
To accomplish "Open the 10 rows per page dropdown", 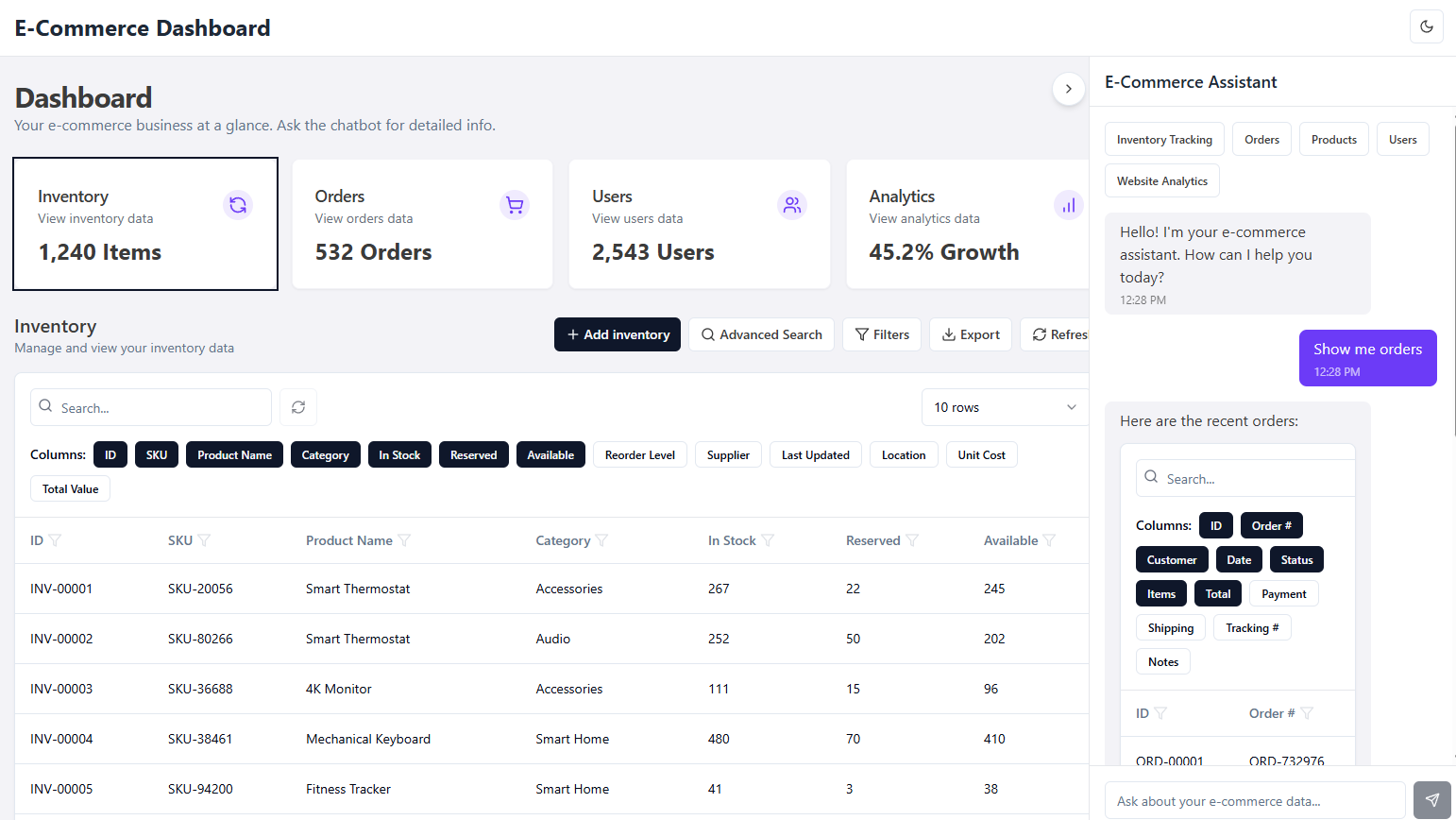I will pyautogui.click(x=1004, y=407).
